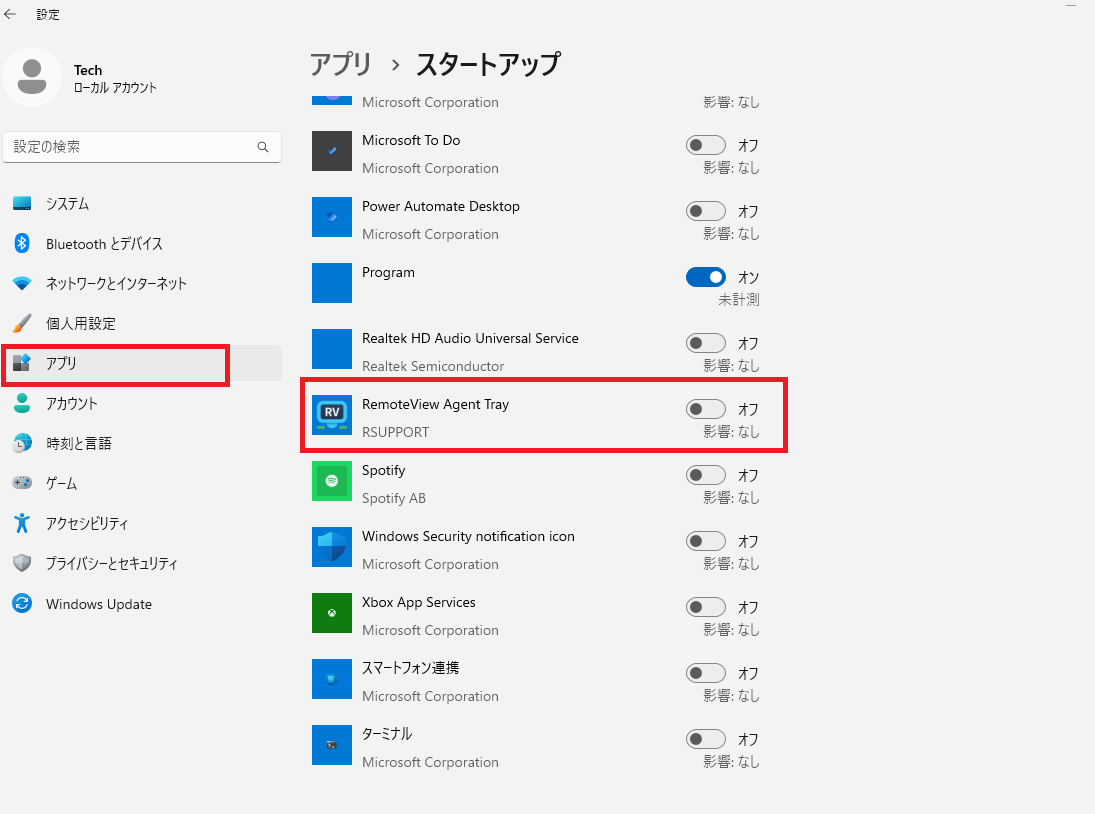This screenshot has width=1095, height=814.
Task: Turn on スマートフォン連携 startup toggle
Action: tap(706, 673)
